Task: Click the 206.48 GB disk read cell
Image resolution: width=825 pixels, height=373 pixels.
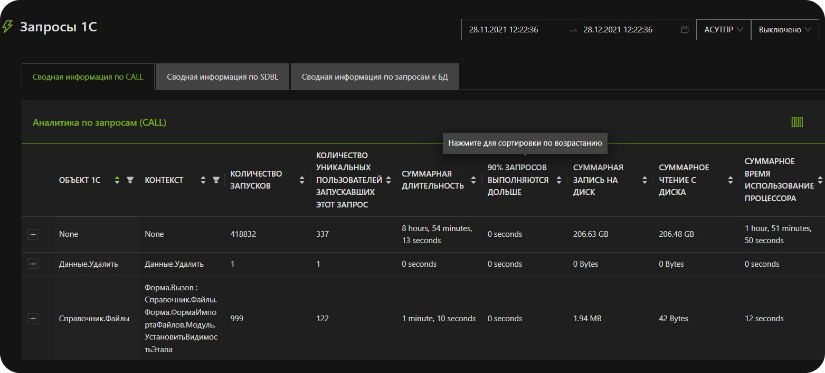Action: pos(676,235)
